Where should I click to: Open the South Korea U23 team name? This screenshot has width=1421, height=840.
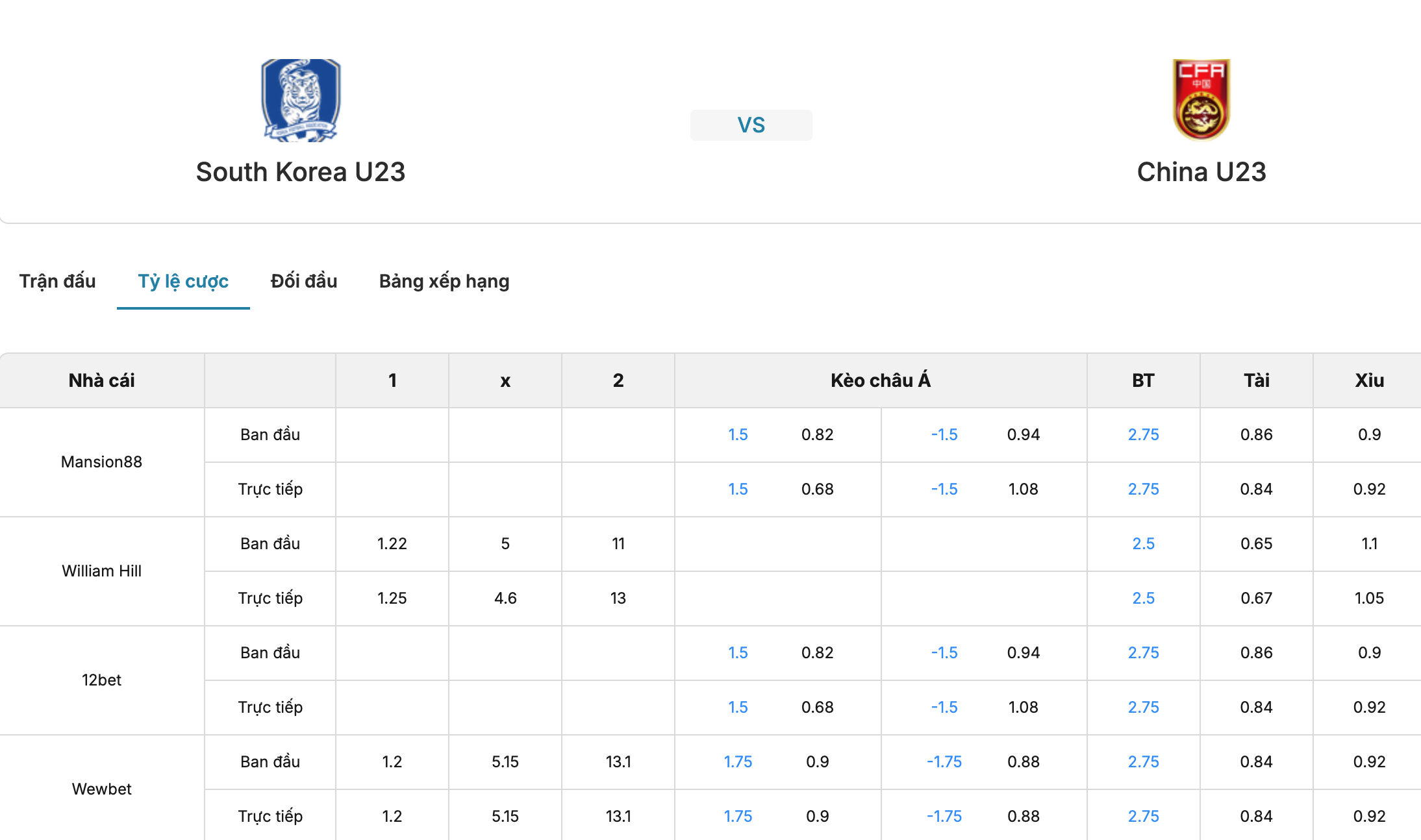coord(301,172)
